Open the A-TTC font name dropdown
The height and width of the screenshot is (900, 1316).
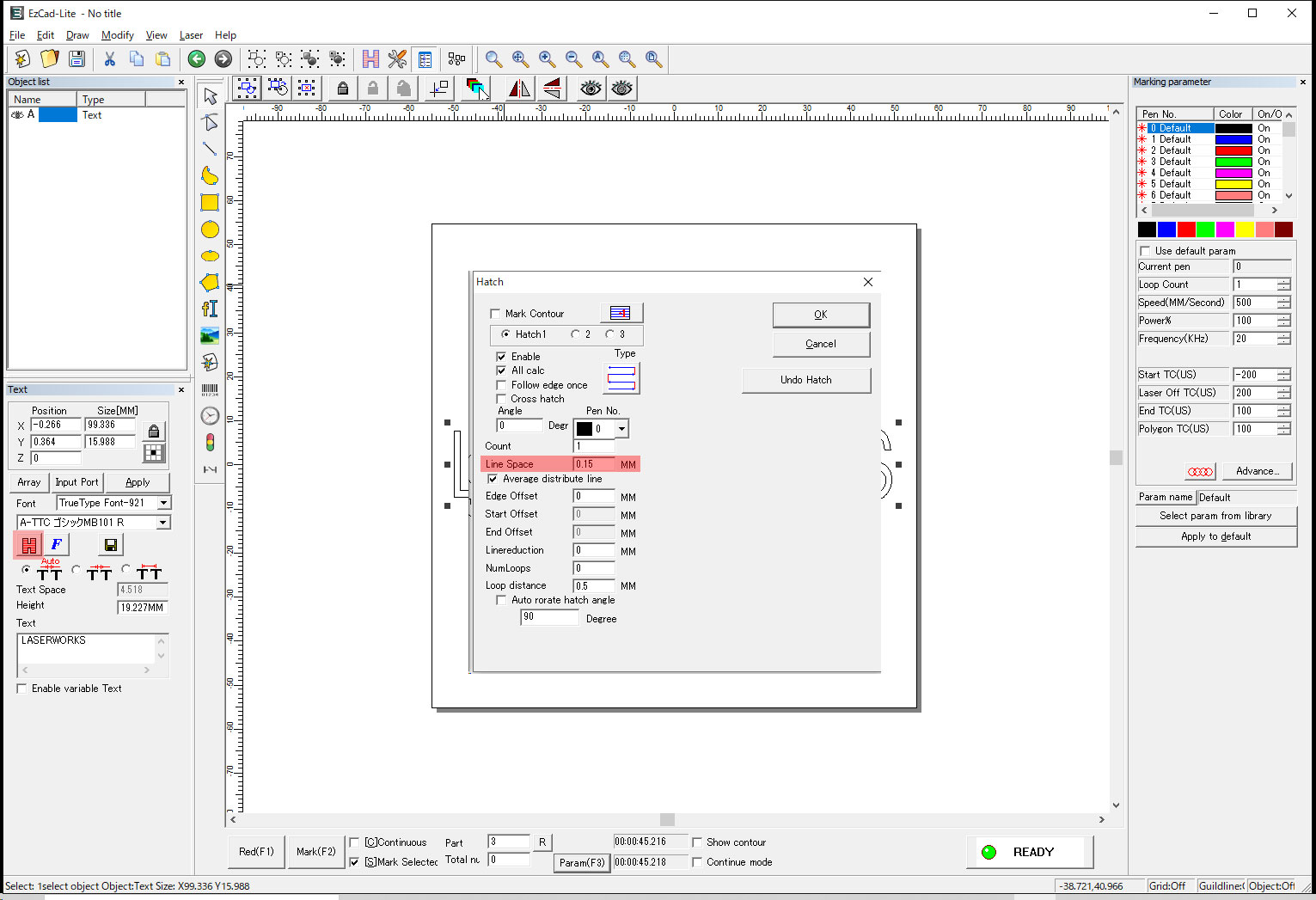163,523
